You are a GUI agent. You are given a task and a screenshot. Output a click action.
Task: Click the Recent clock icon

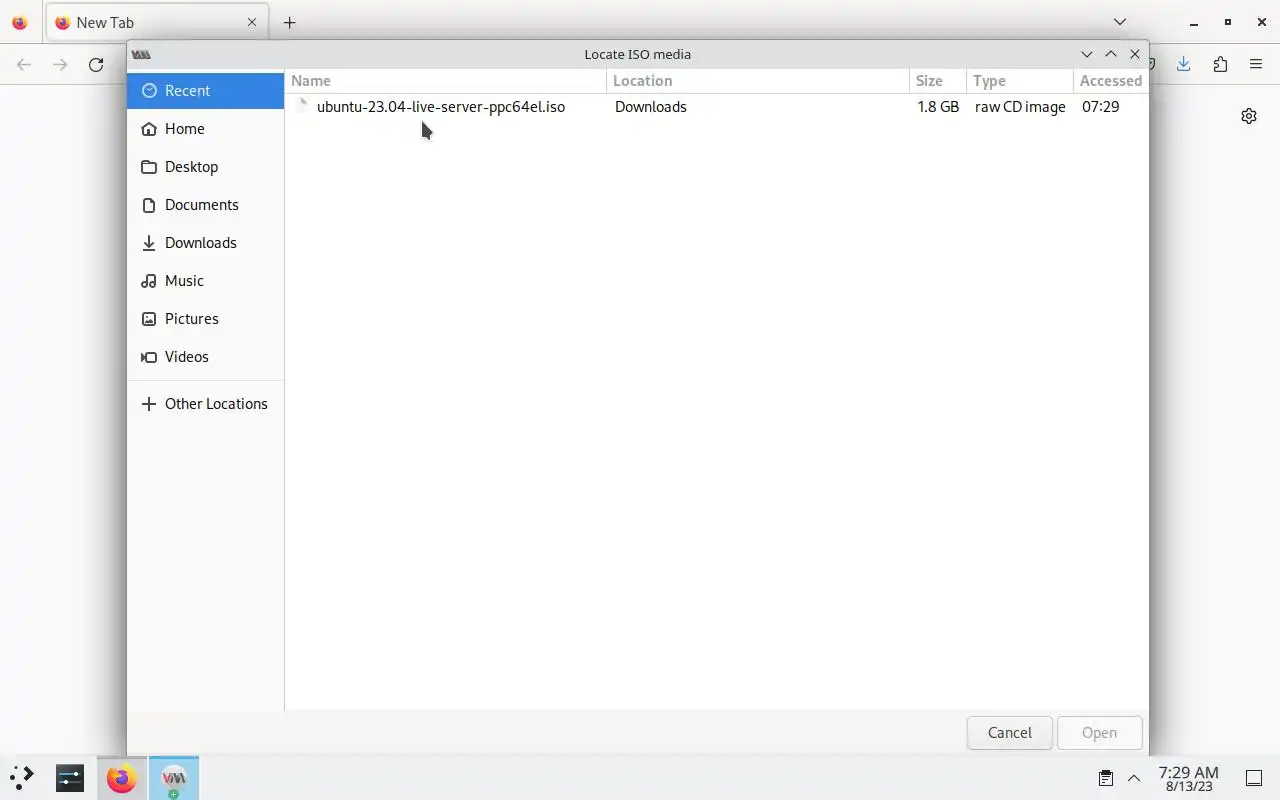tap(149, 90)
